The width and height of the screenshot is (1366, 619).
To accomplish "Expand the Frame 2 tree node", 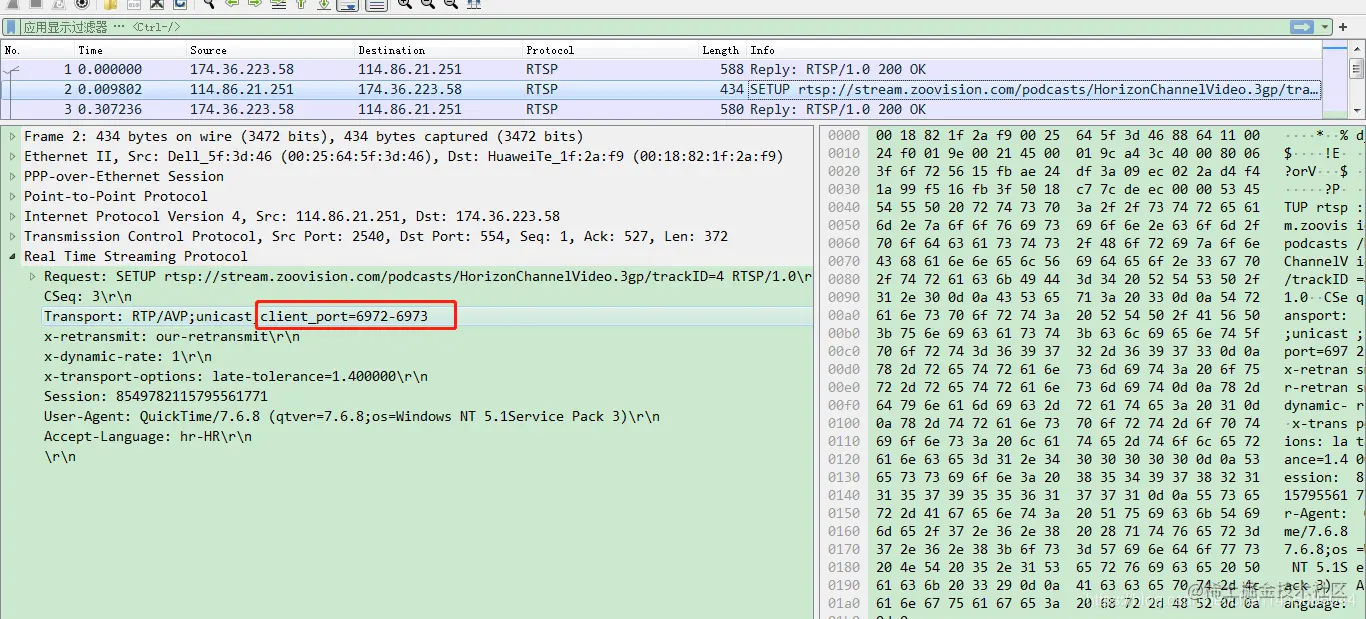I will click(x=12, y=137).
